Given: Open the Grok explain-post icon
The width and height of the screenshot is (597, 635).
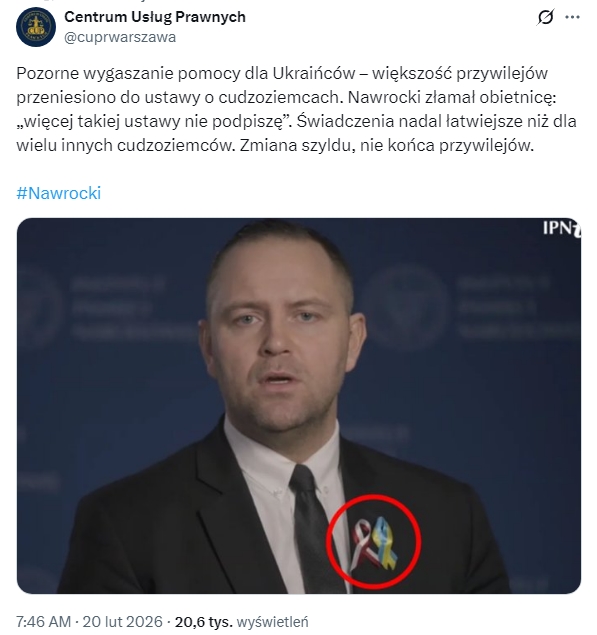Looking at the screenshot, I should (546, 17).
